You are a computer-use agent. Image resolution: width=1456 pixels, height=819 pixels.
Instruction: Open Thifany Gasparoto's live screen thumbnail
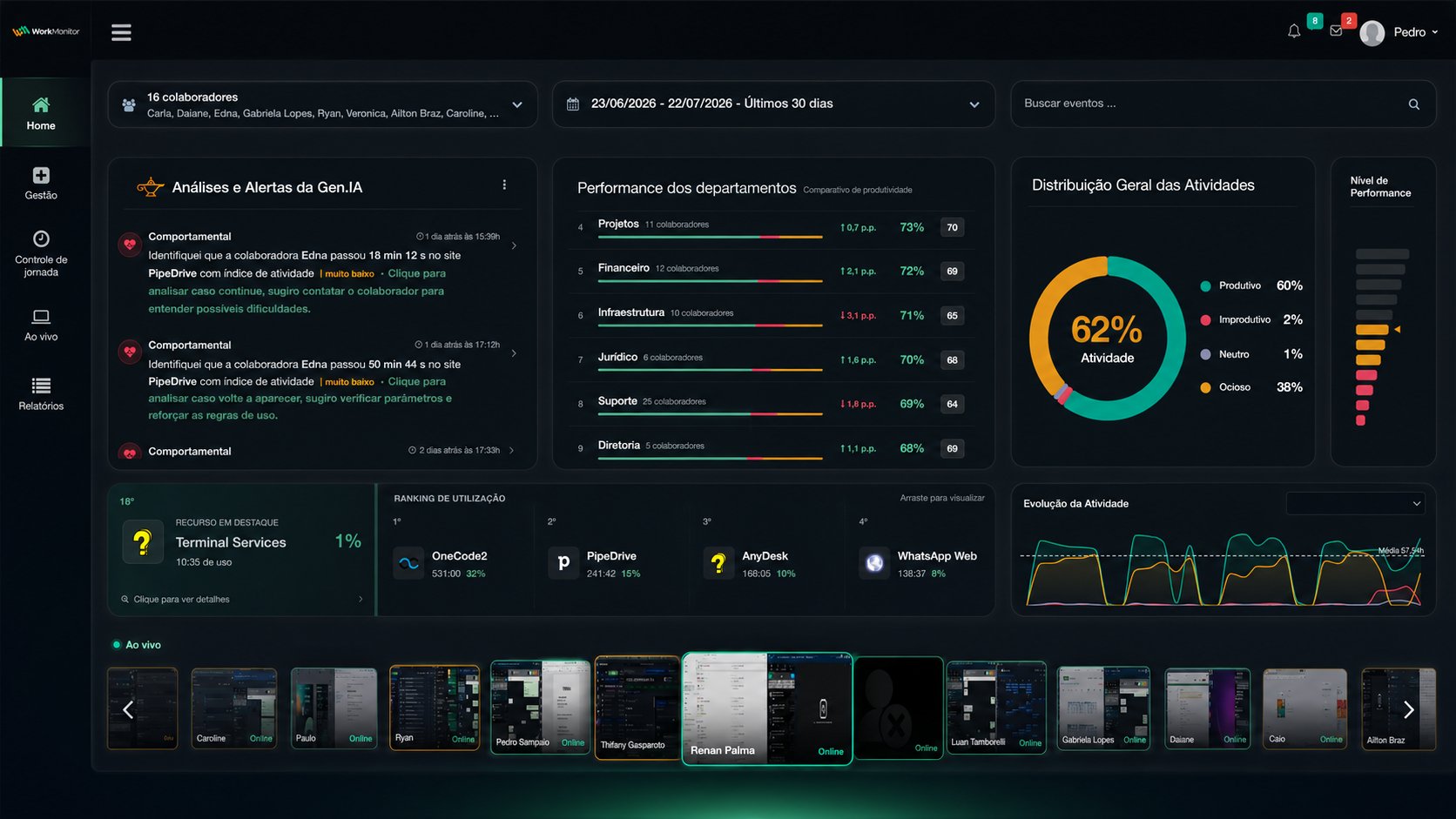tap(637, 708)
